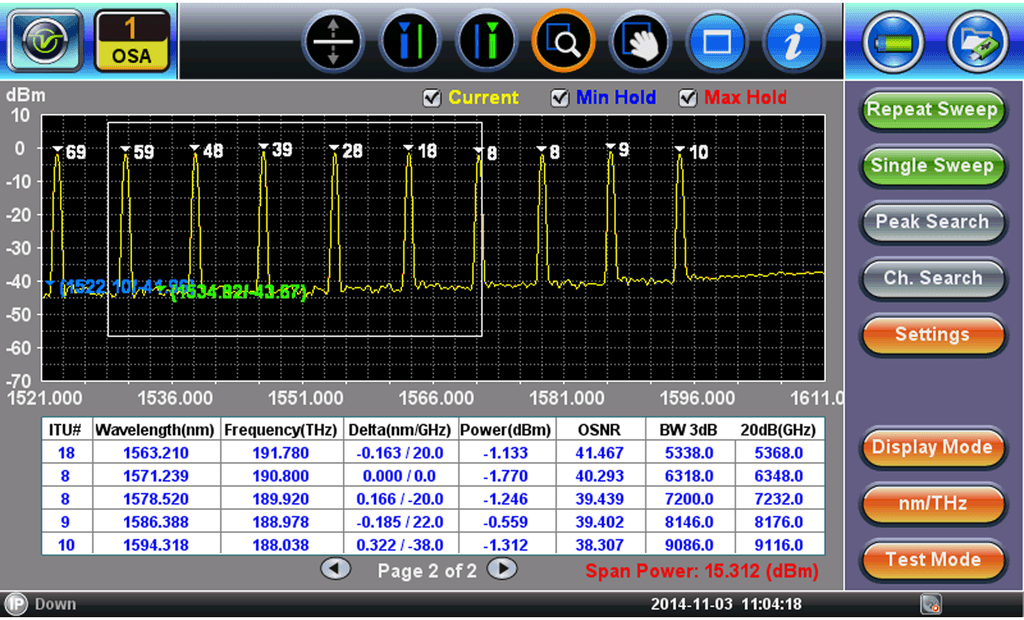Click the Delta(nm/GHz) column header

tap(400, 430)
